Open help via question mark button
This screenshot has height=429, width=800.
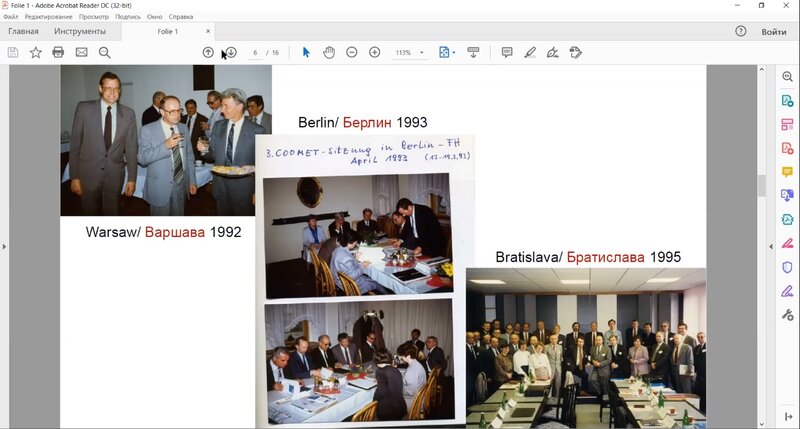pyautogui.click(x=741, y=32)
